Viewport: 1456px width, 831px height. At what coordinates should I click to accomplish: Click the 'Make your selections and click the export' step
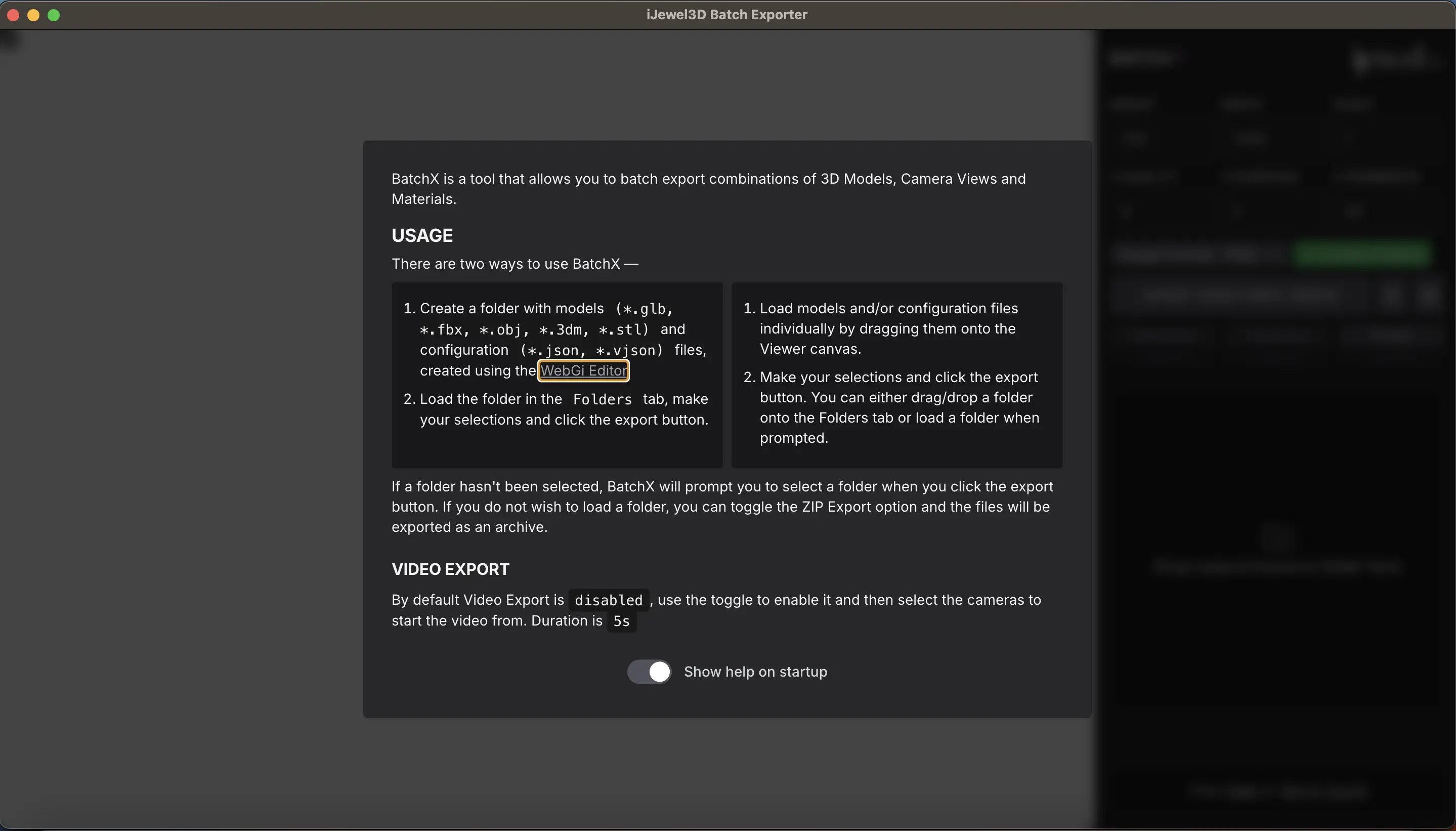900,407
